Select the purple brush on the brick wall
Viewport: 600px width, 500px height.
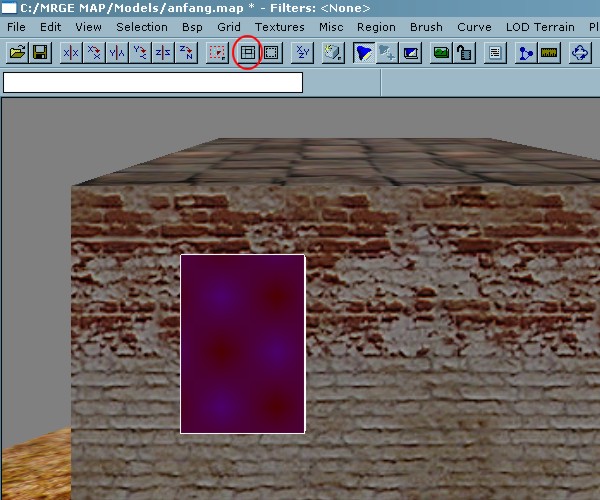pos(243,344)
